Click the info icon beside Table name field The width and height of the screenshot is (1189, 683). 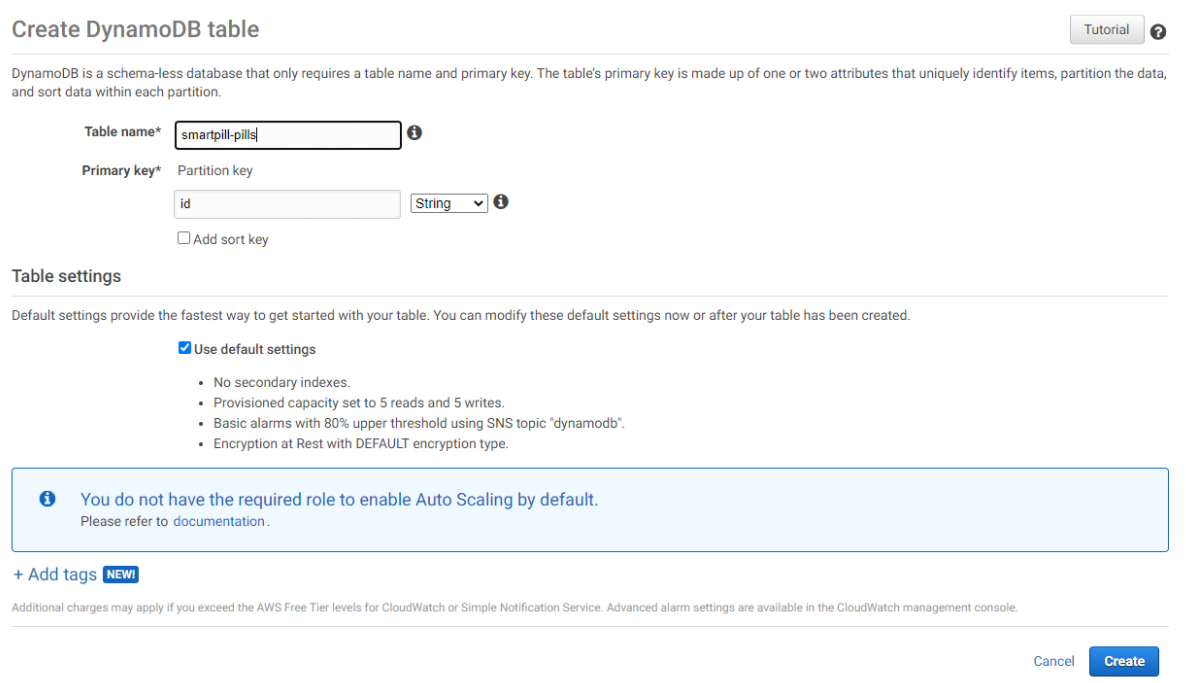click(414, 133)
